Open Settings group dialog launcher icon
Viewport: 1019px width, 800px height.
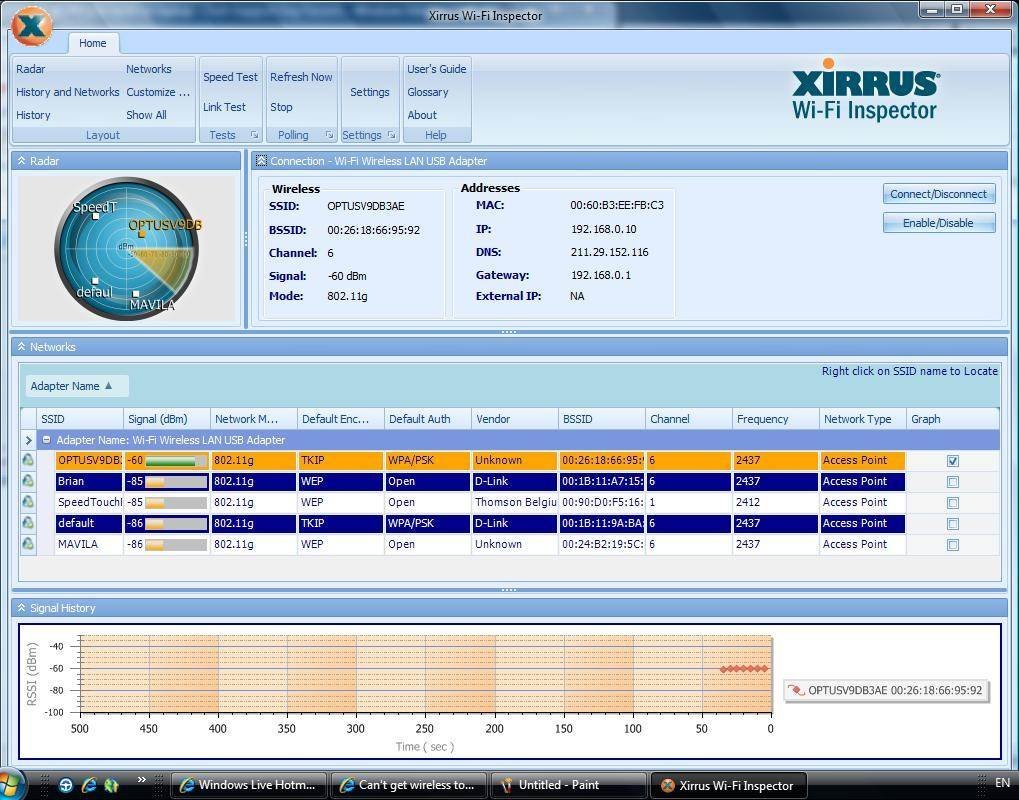[391, 135]
